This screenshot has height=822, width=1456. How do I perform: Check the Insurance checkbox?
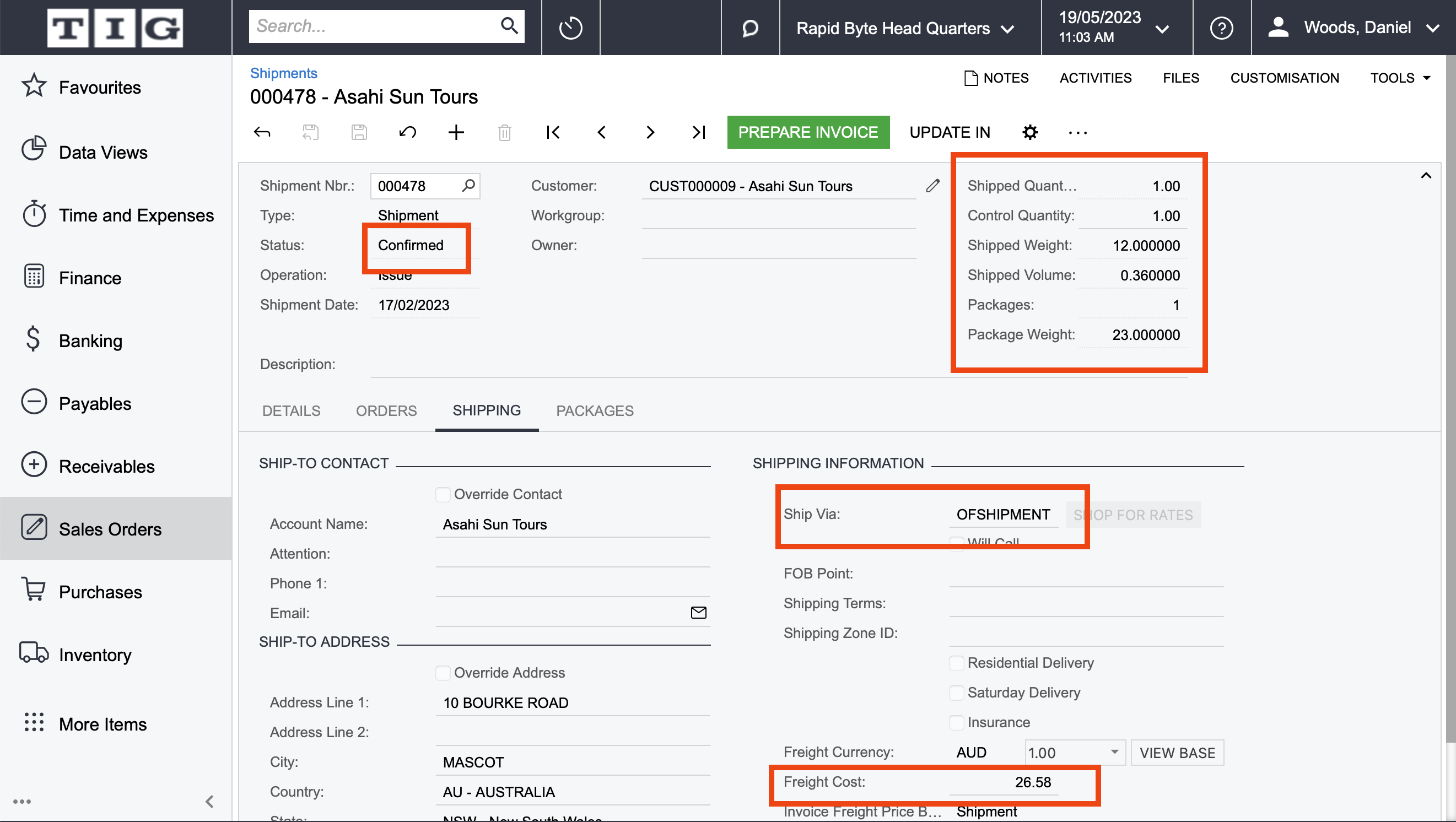click(956, 722)
